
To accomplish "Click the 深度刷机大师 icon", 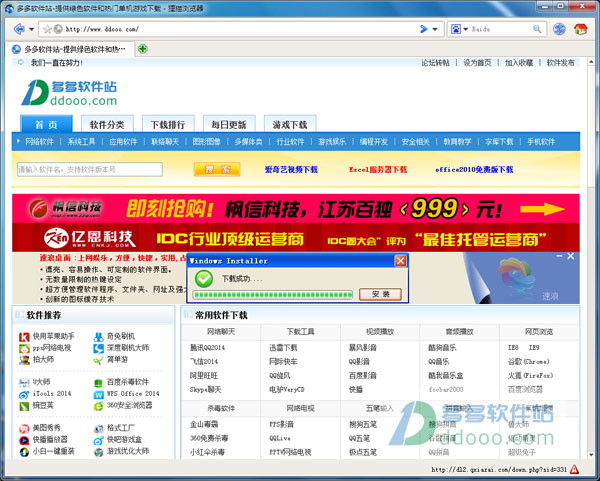I will (x=99, y=349).
